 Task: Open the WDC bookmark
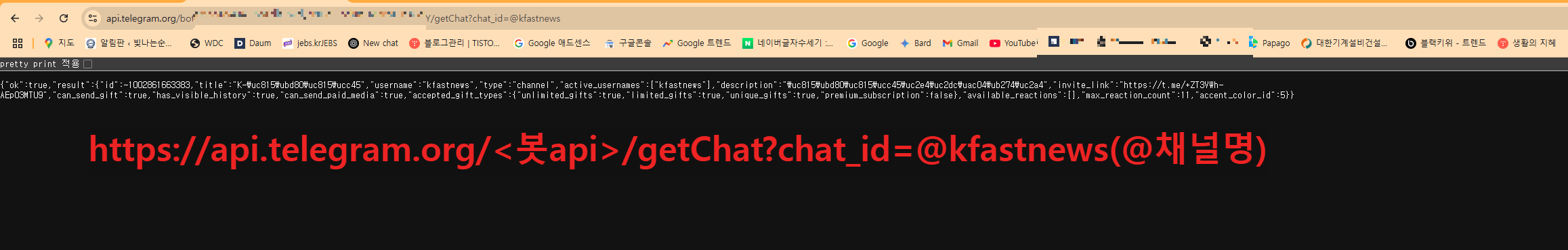207,43
